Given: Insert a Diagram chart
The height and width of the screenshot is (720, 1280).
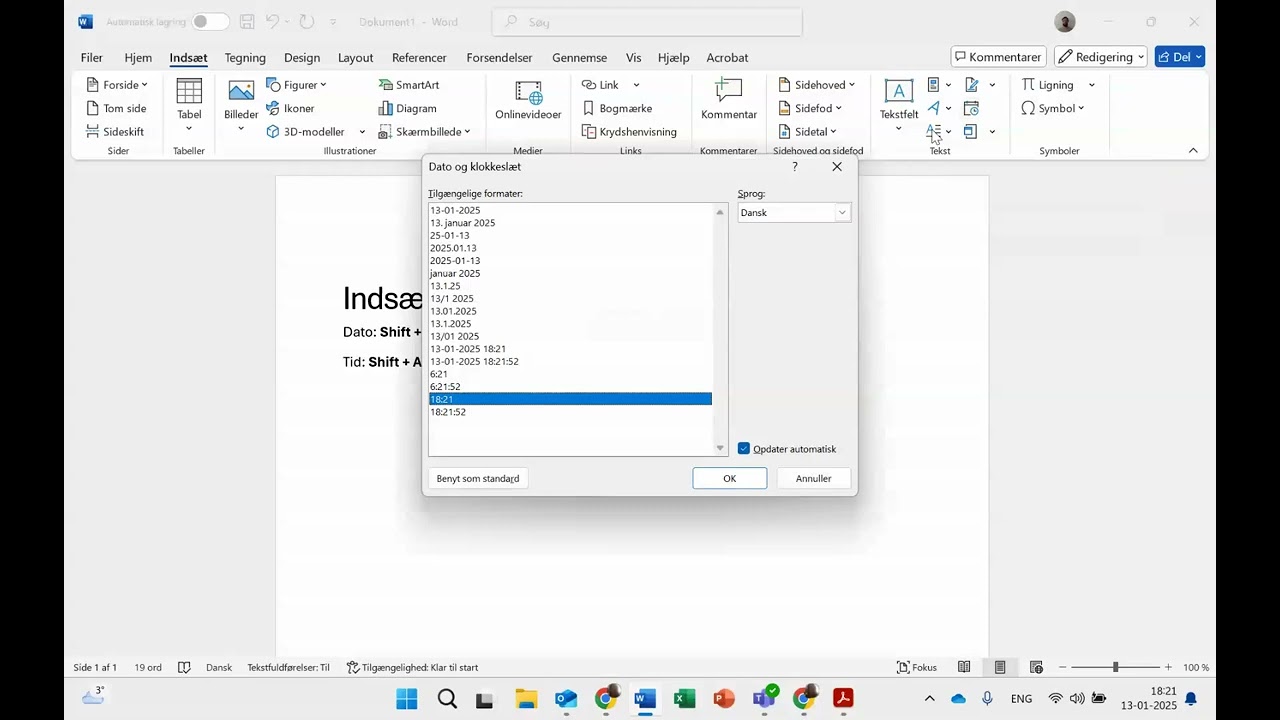Looking at the screenshot, I should click(x=408, y=108).
